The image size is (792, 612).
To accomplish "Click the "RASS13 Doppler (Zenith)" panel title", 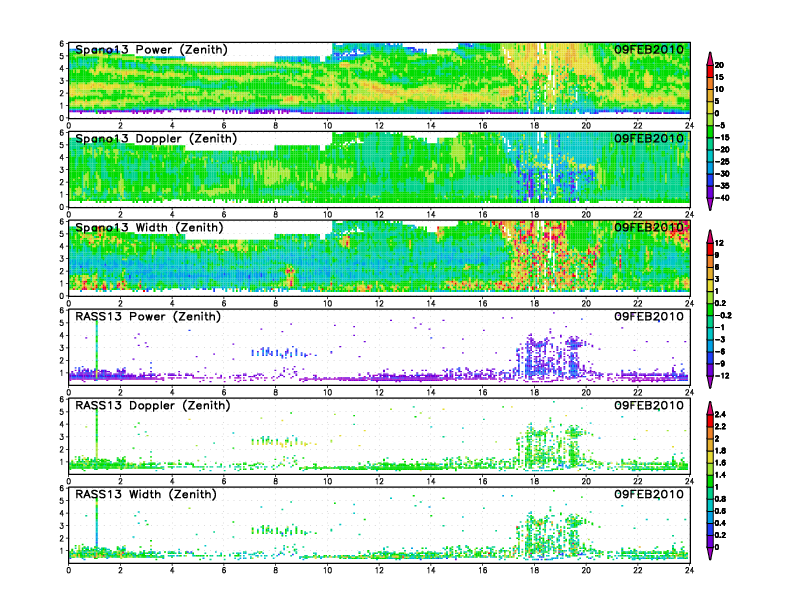I will 153,405.
